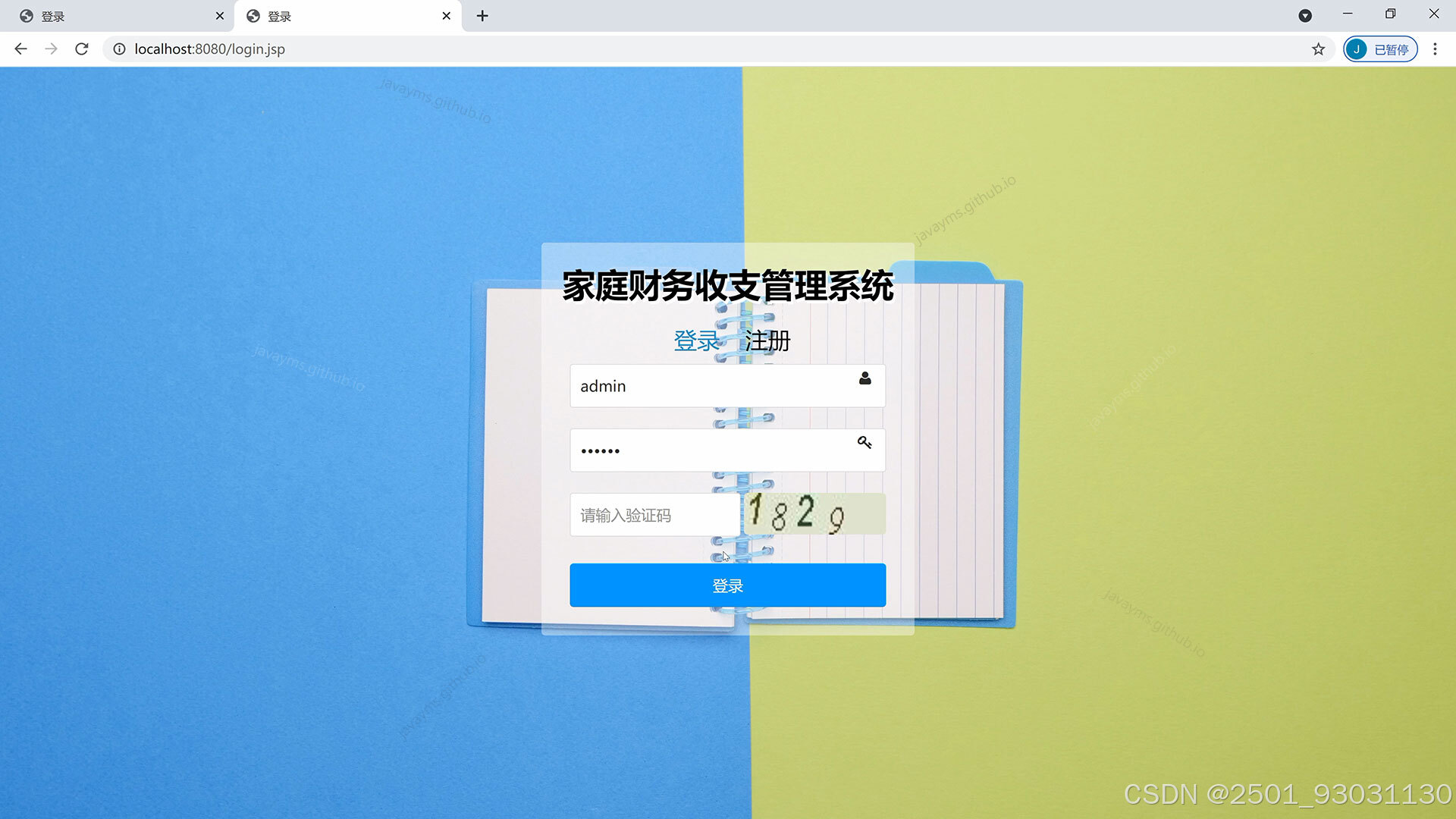Viewport: 1456px width, 819px height.
Task: Select the second 登录 browser tab
Action: 348,16
